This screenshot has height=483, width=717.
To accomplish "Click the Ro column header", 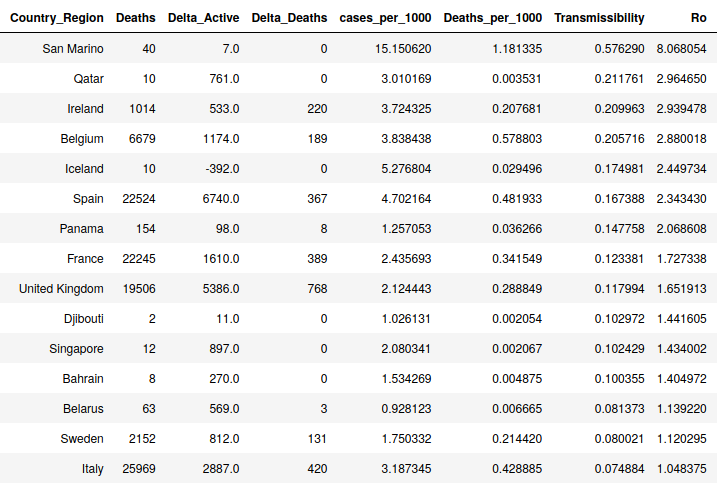I will click(x=698, y=18).
